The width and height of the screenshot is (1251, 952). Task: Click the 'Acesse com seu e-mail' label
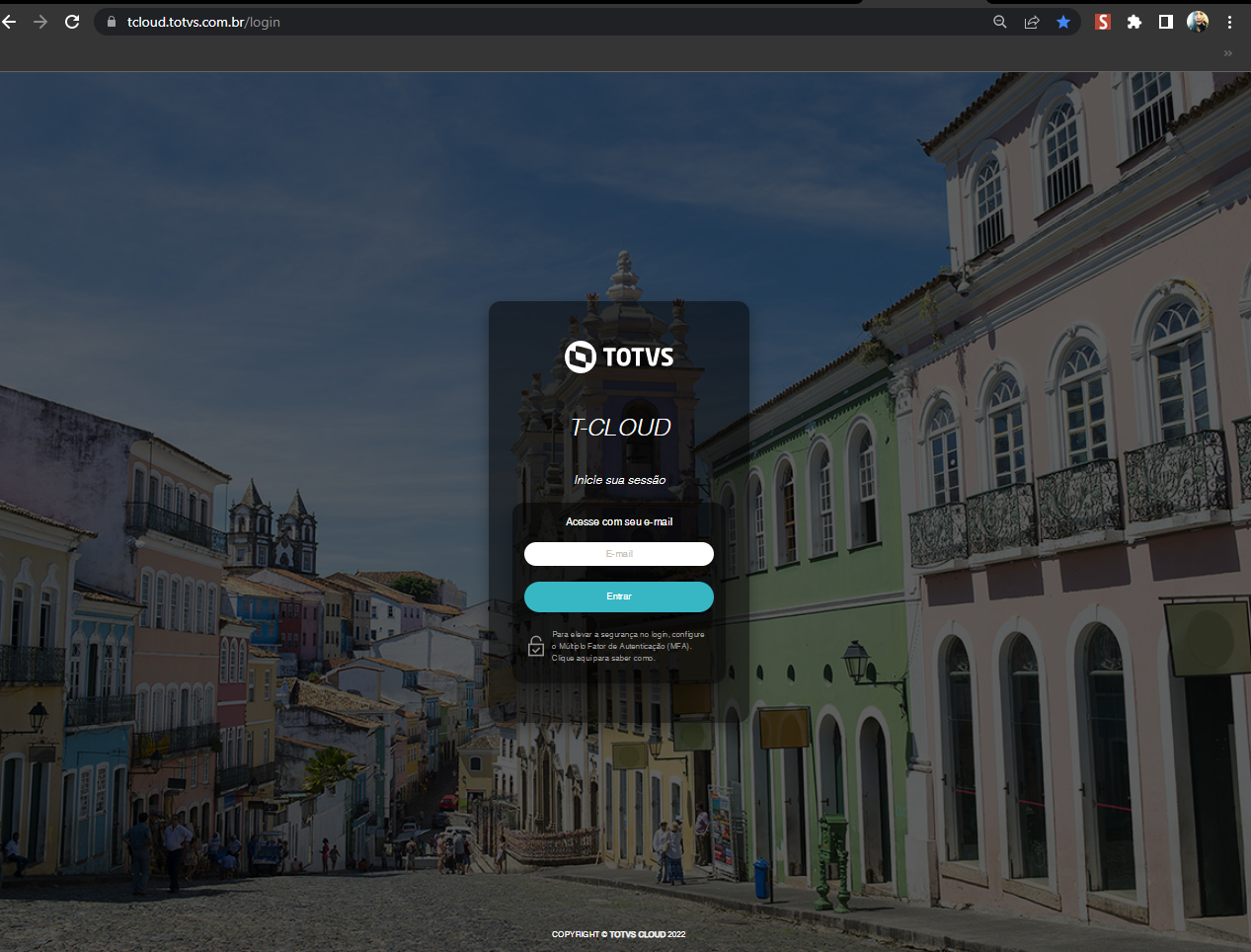pyautogui.click(x=619, y=521)
